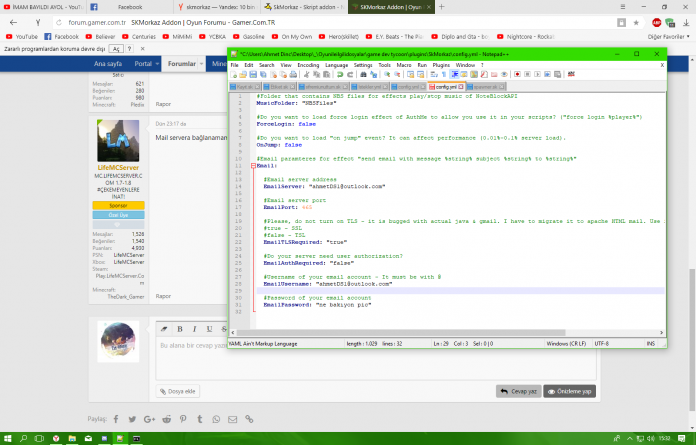Click the Undo green arrow icon

tap(340, 75)
